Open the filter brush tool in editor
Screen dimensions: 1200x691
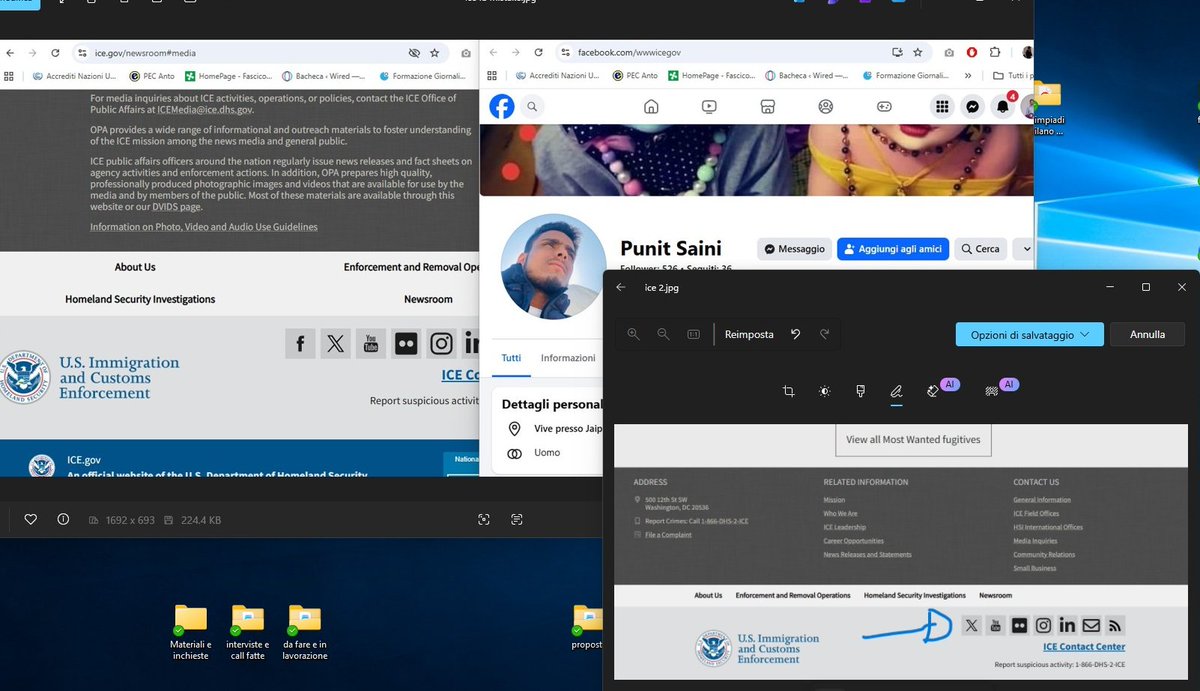(x=861, y=392)
